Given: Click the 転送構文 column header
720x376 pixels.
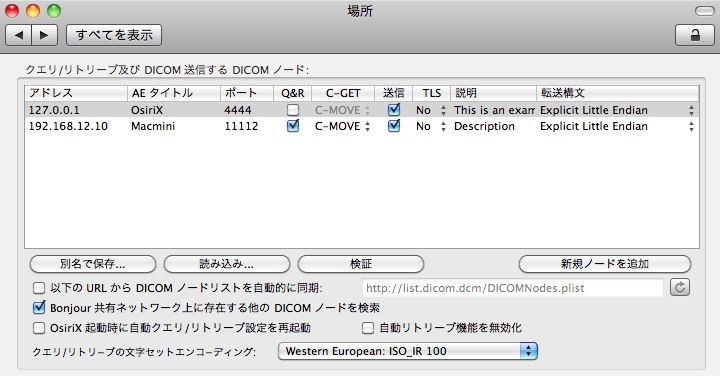Looking at the screenshot, I should click(x=618, y=93).
